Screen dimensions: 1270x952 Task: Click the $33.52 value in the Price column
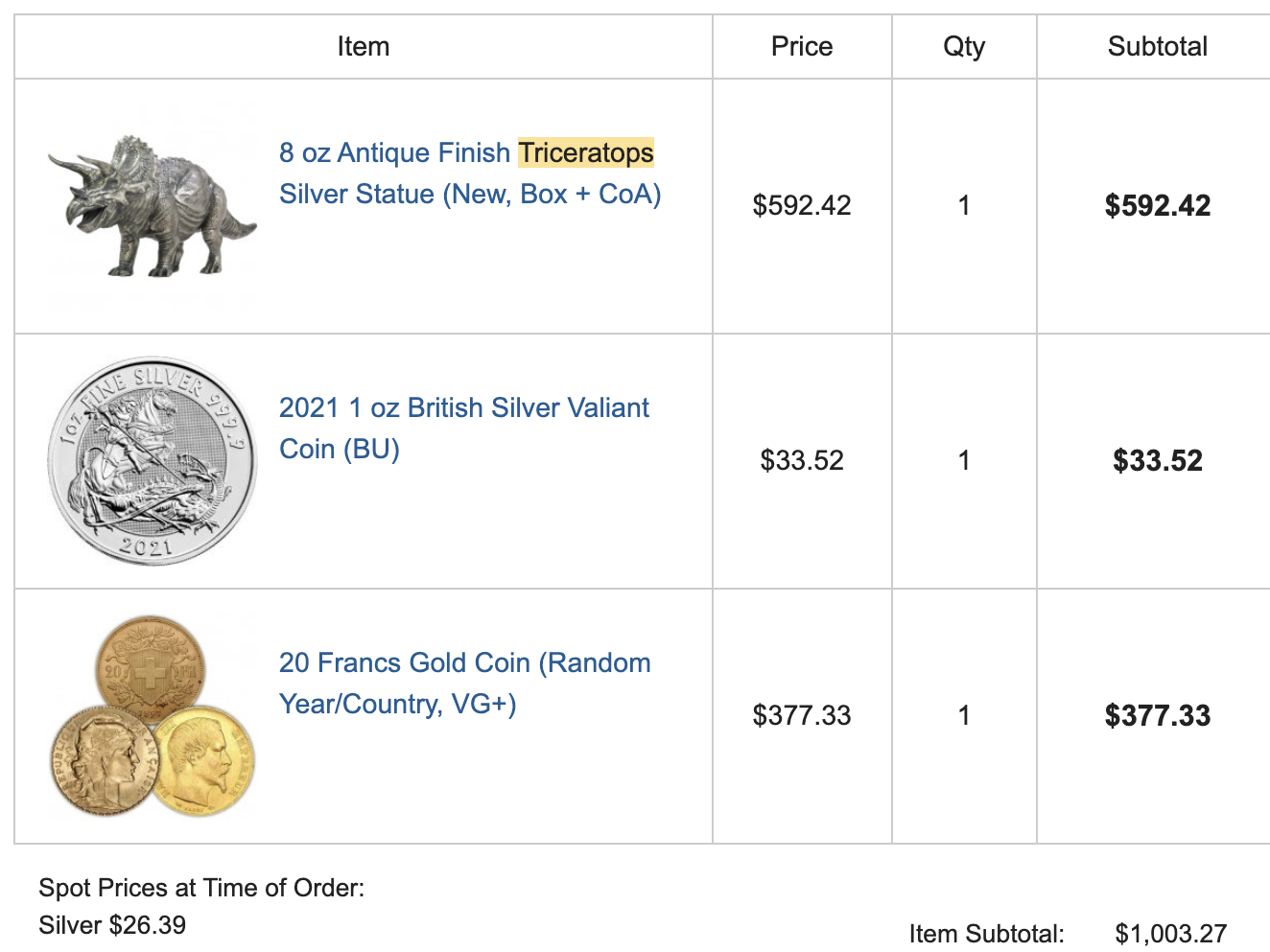point(802,461)
